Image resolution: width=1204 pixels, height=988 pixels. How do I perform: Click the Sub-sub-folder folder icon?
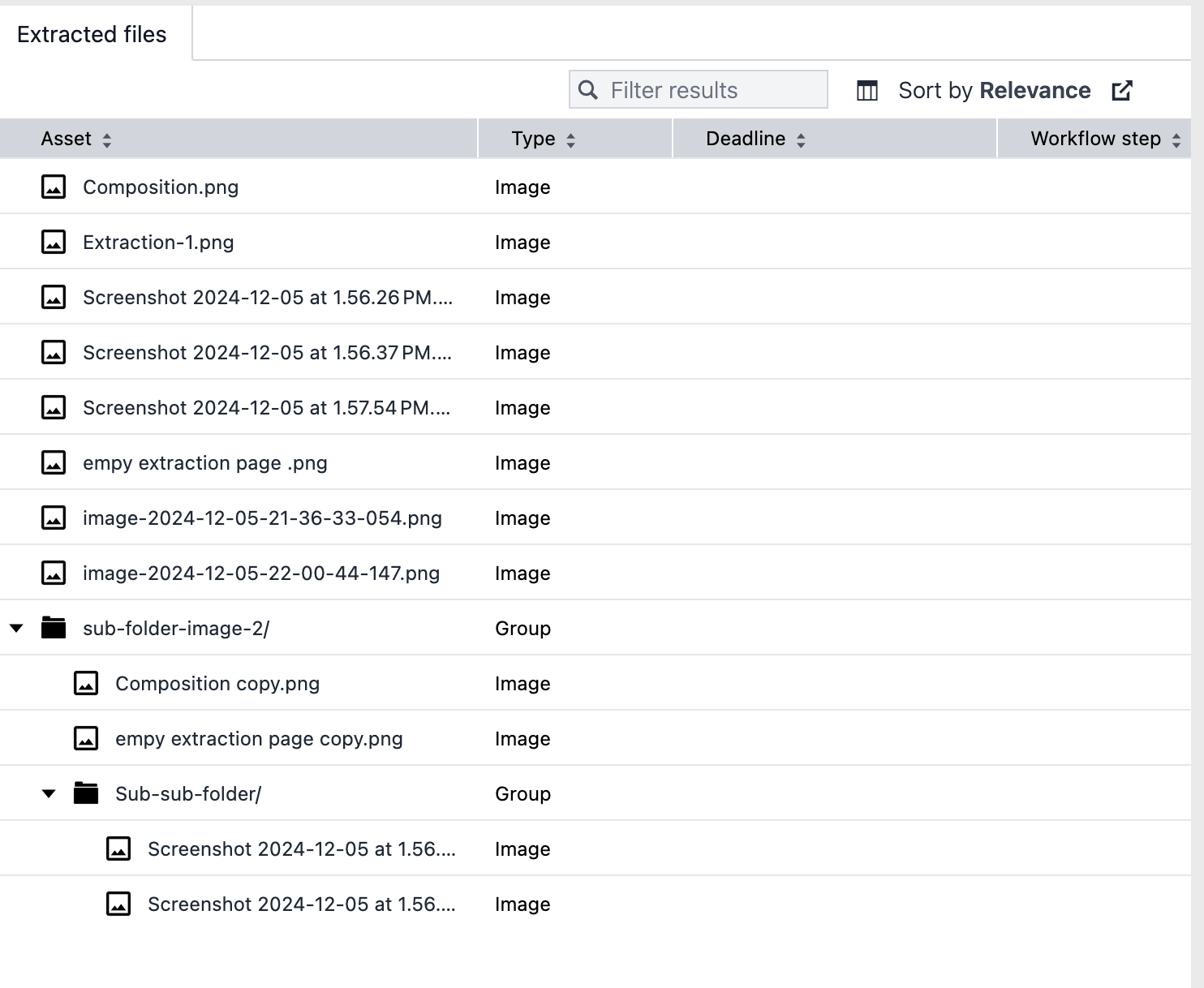click(87, 793)
